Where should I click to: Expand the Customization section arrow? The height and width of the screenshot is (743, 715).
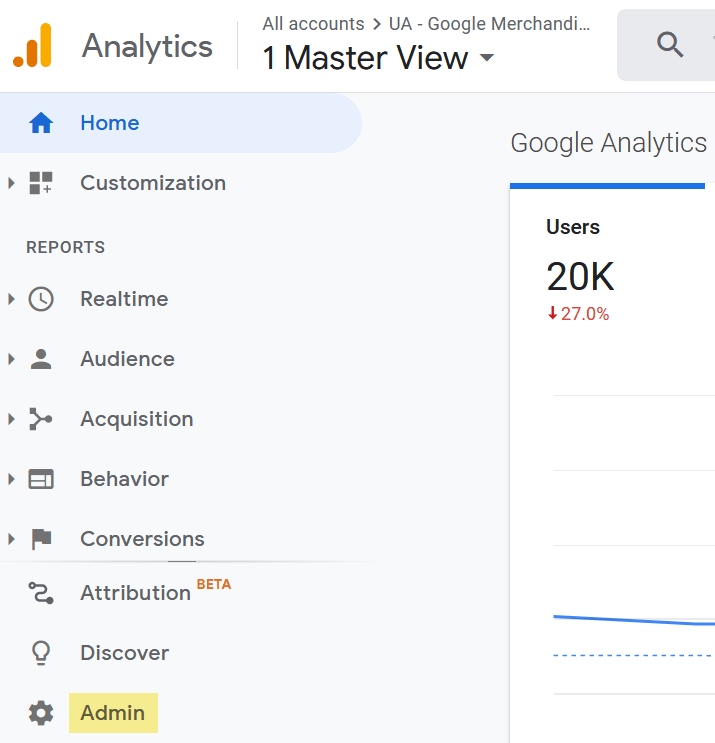(11, 183)
